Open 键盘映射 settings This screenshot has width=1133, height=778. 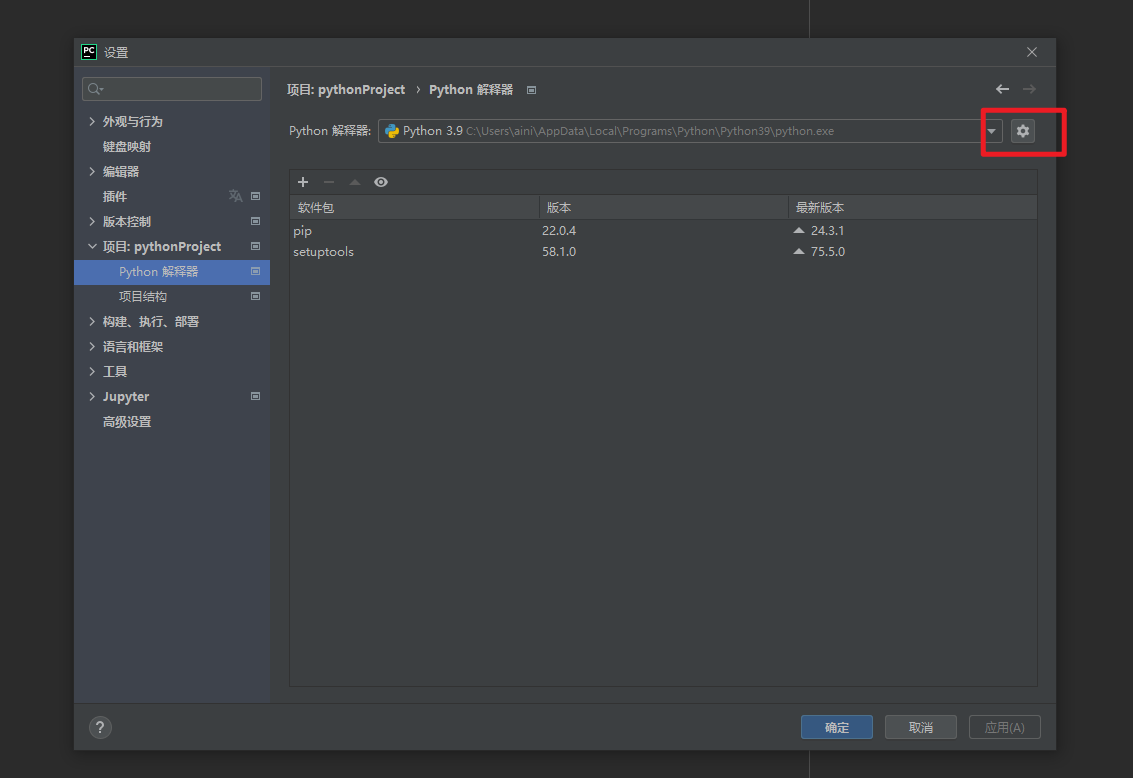[126, 147]
